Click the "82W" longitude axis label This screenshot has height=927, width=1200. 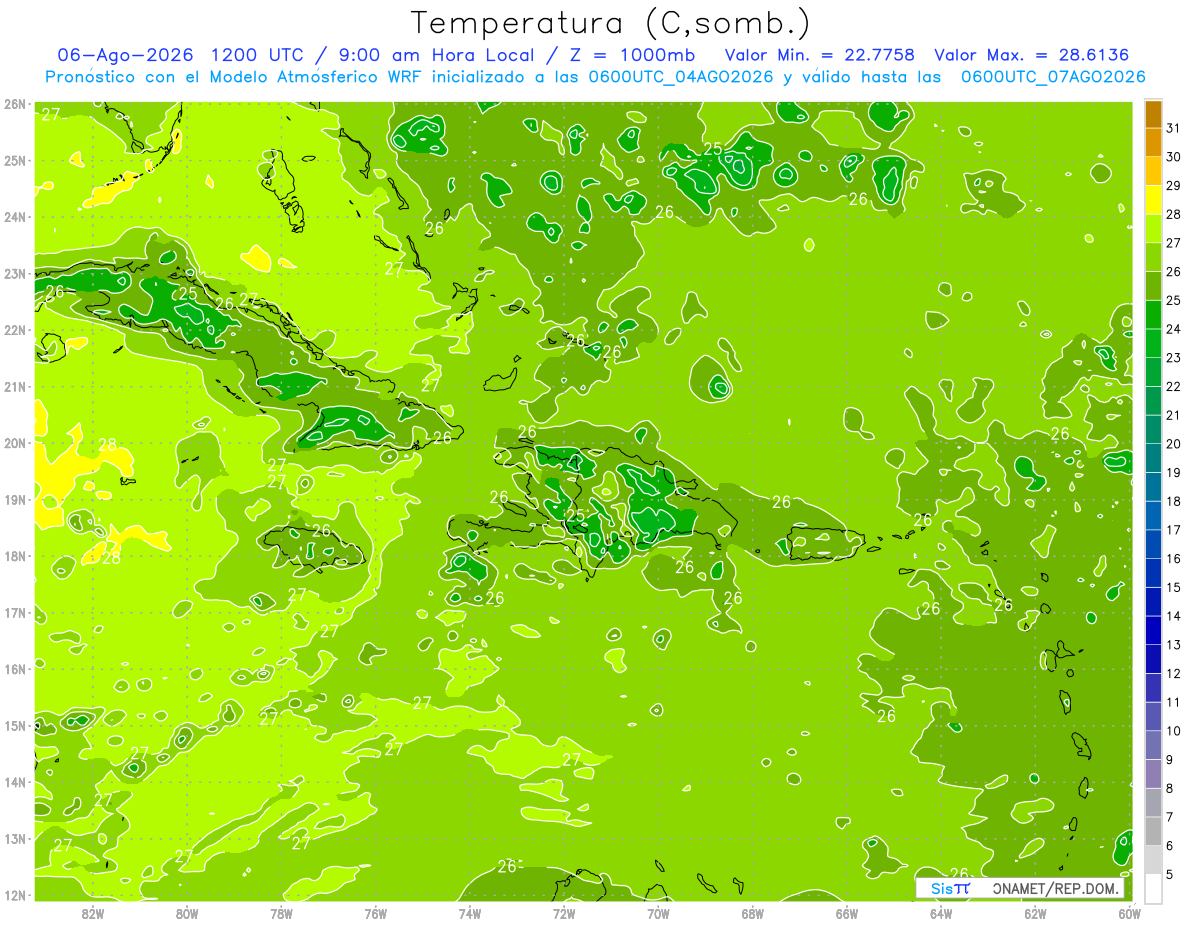(x=92, y=913)
